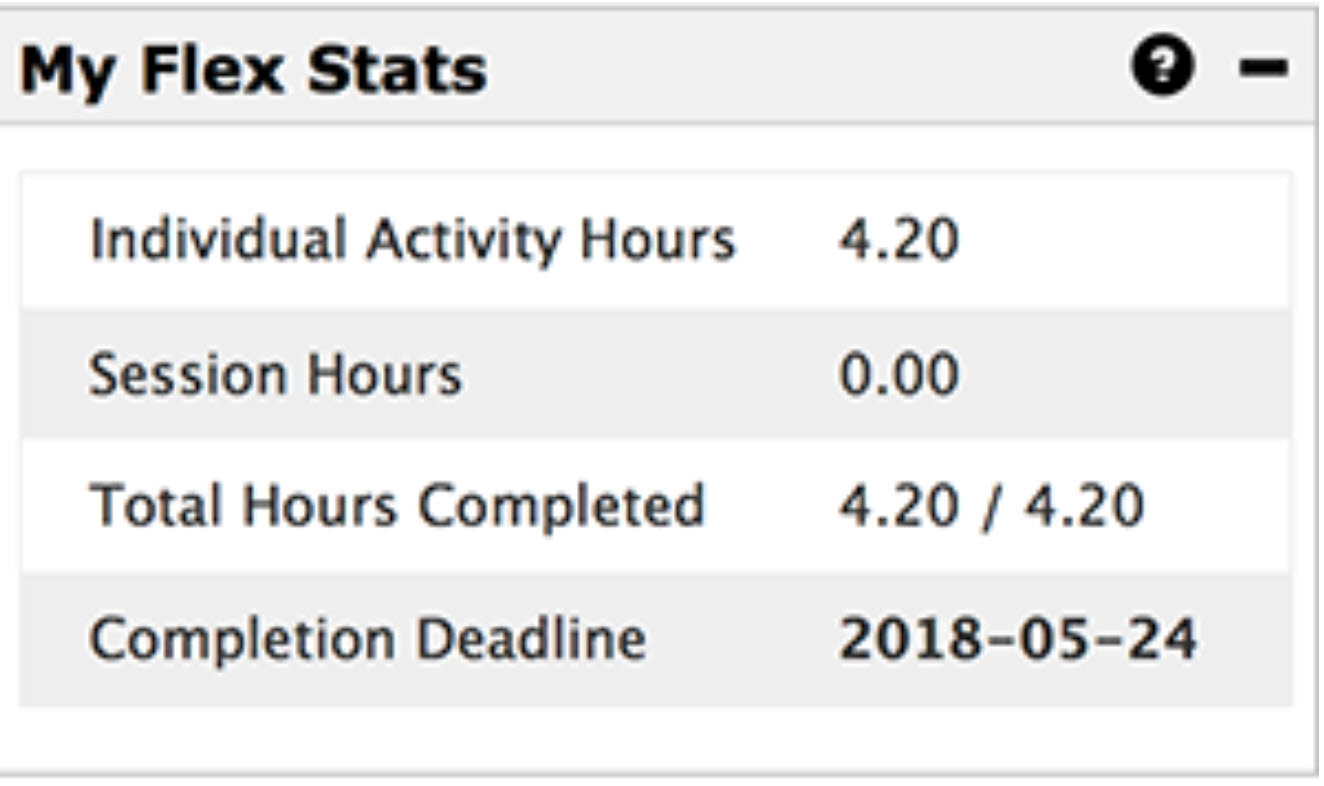Viewport: 1324px width, 786px height.
Task: Select the Individual Activity Hours label
Action: point(412,240)
